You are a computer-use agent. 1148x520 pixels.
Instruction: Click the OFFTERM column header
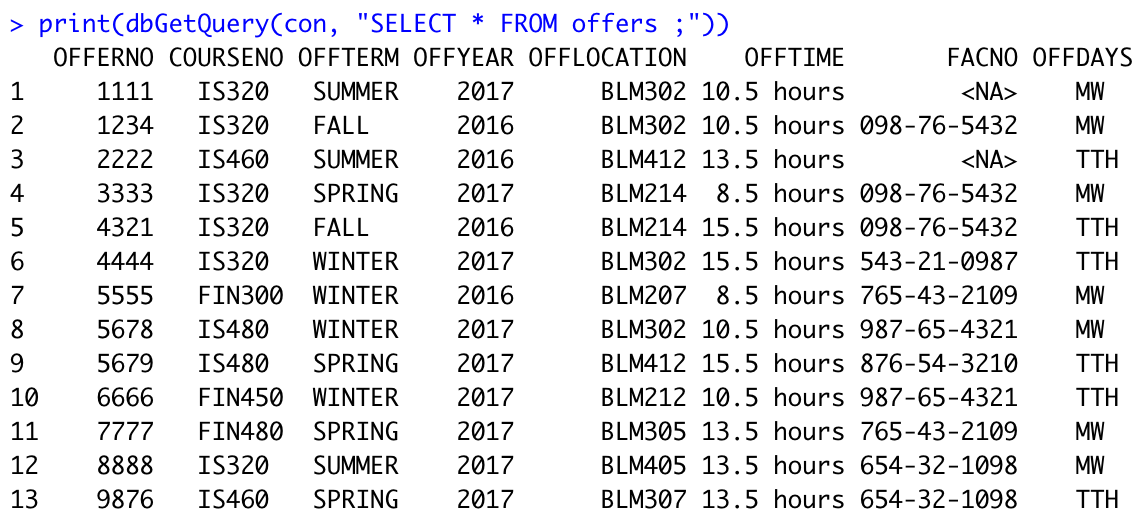348,57
